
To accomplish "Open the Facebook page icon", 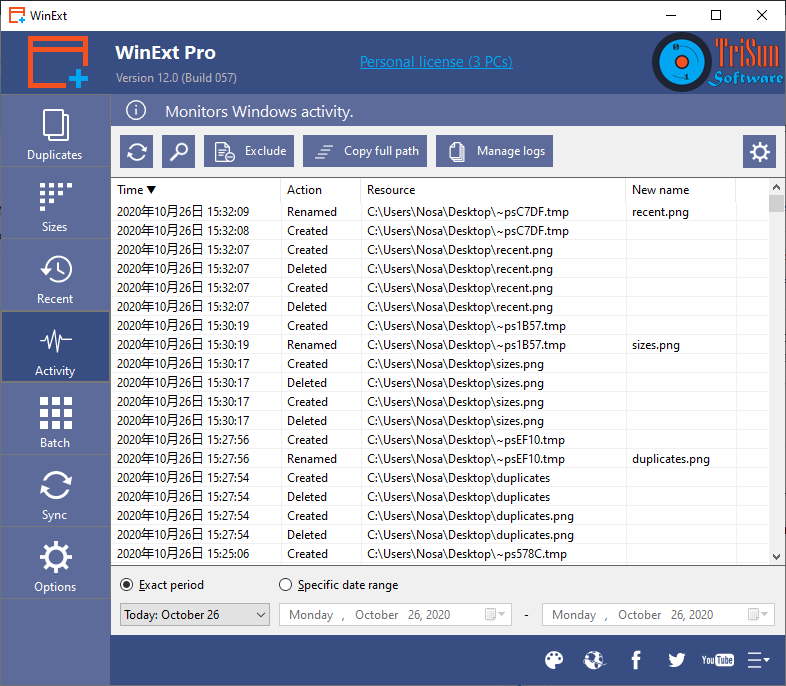I will click(x=636, y=660).
